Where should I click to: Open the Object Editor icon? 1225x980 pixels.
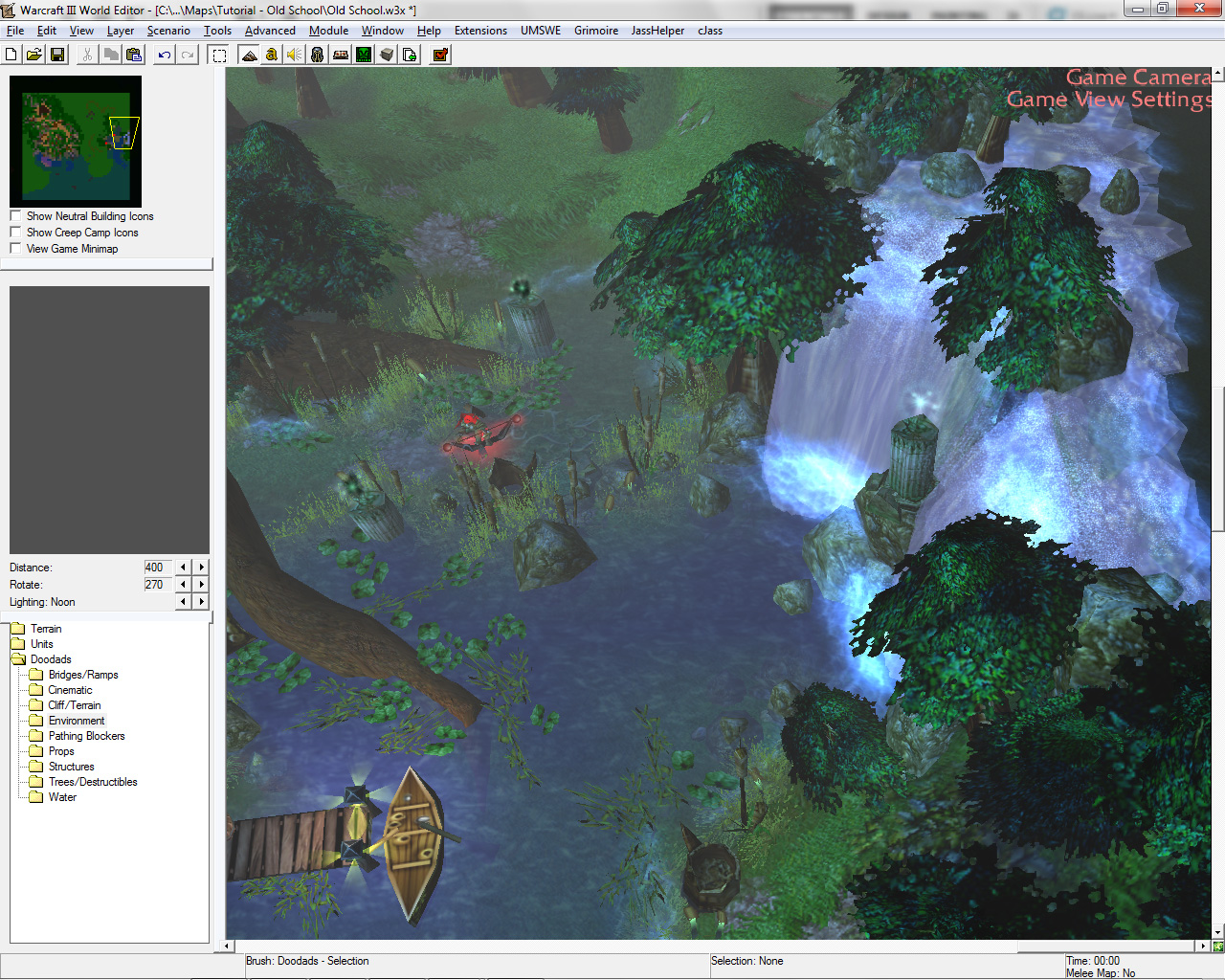click(318, 56)
